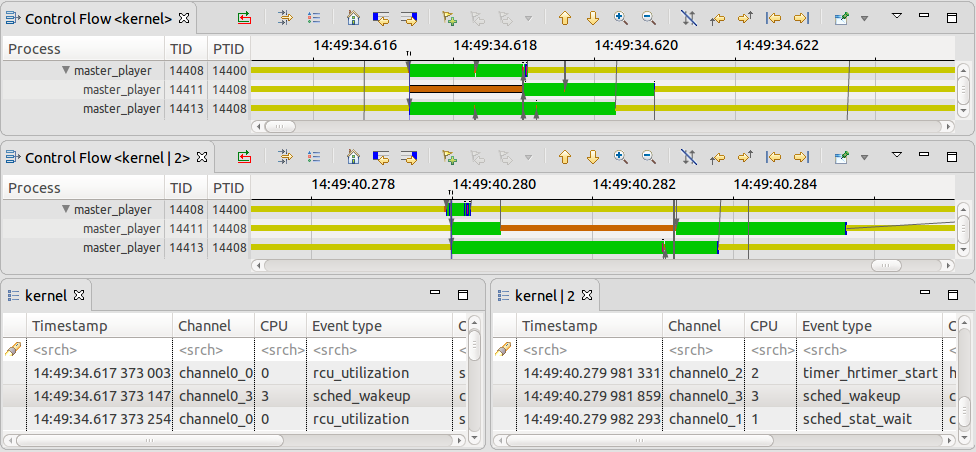Screen dimensions: 976x452
Task: Open the View Menu triangle in top Control Flow view
Action: tap(896, 16)
